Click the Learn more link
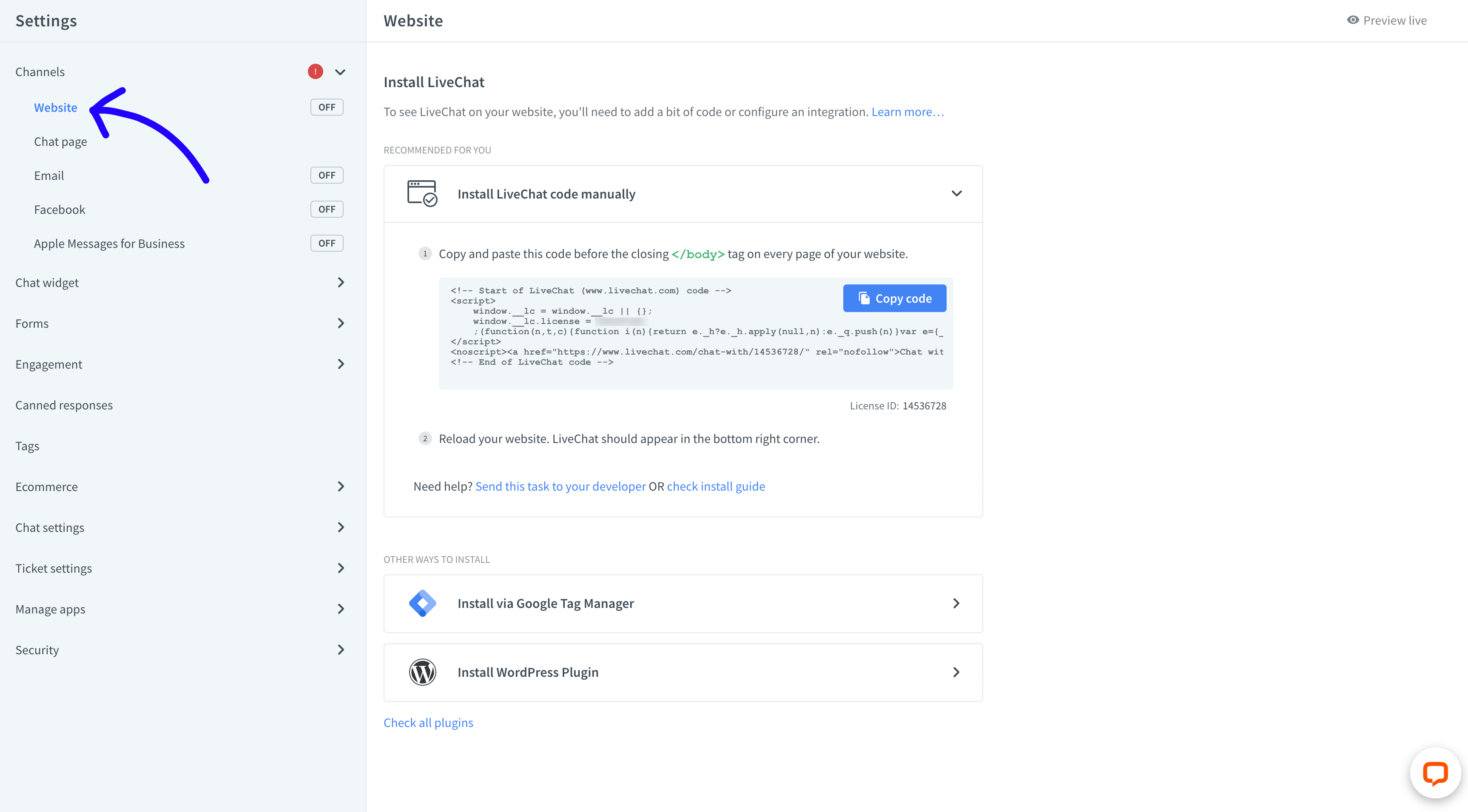 pyautogui.click(x=907, y=112)
